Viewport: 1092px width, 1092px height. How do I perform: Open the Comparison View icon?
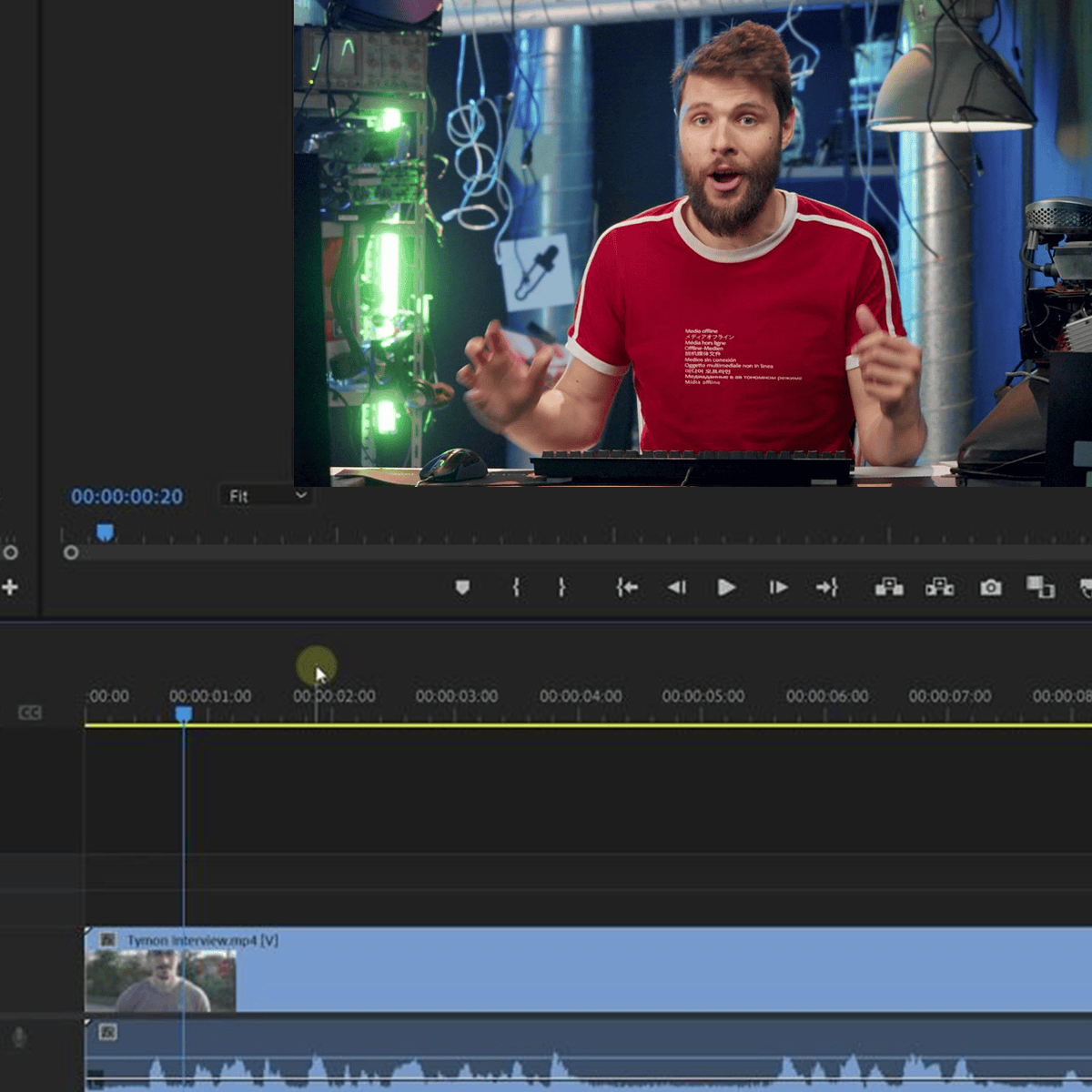(1040, 588)
